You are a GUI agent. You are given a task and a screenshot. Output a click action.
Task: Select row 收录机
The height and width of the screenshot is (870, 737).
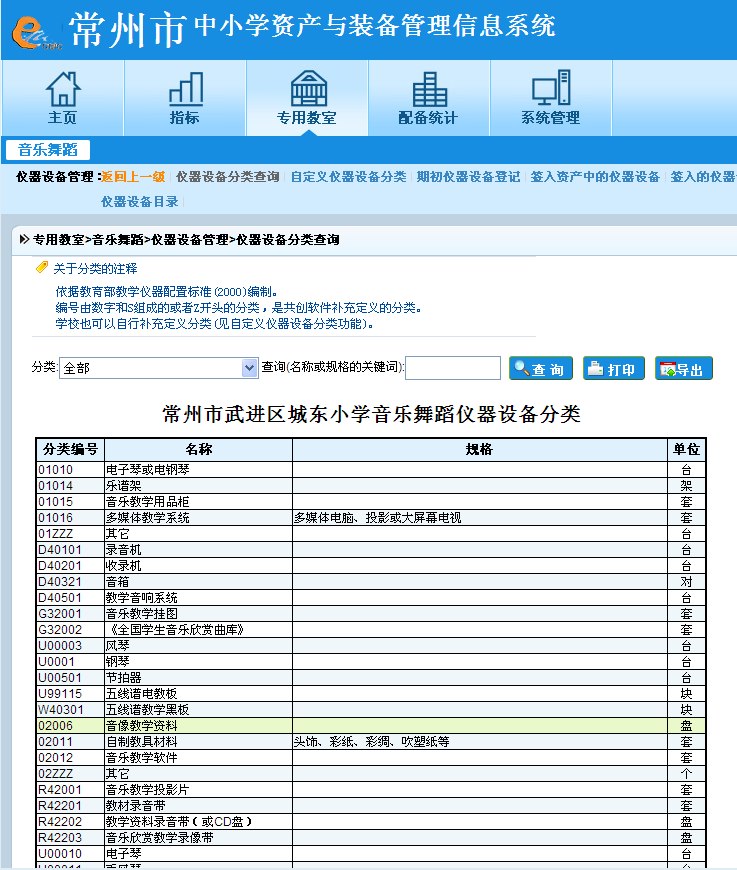pos(371,566)
